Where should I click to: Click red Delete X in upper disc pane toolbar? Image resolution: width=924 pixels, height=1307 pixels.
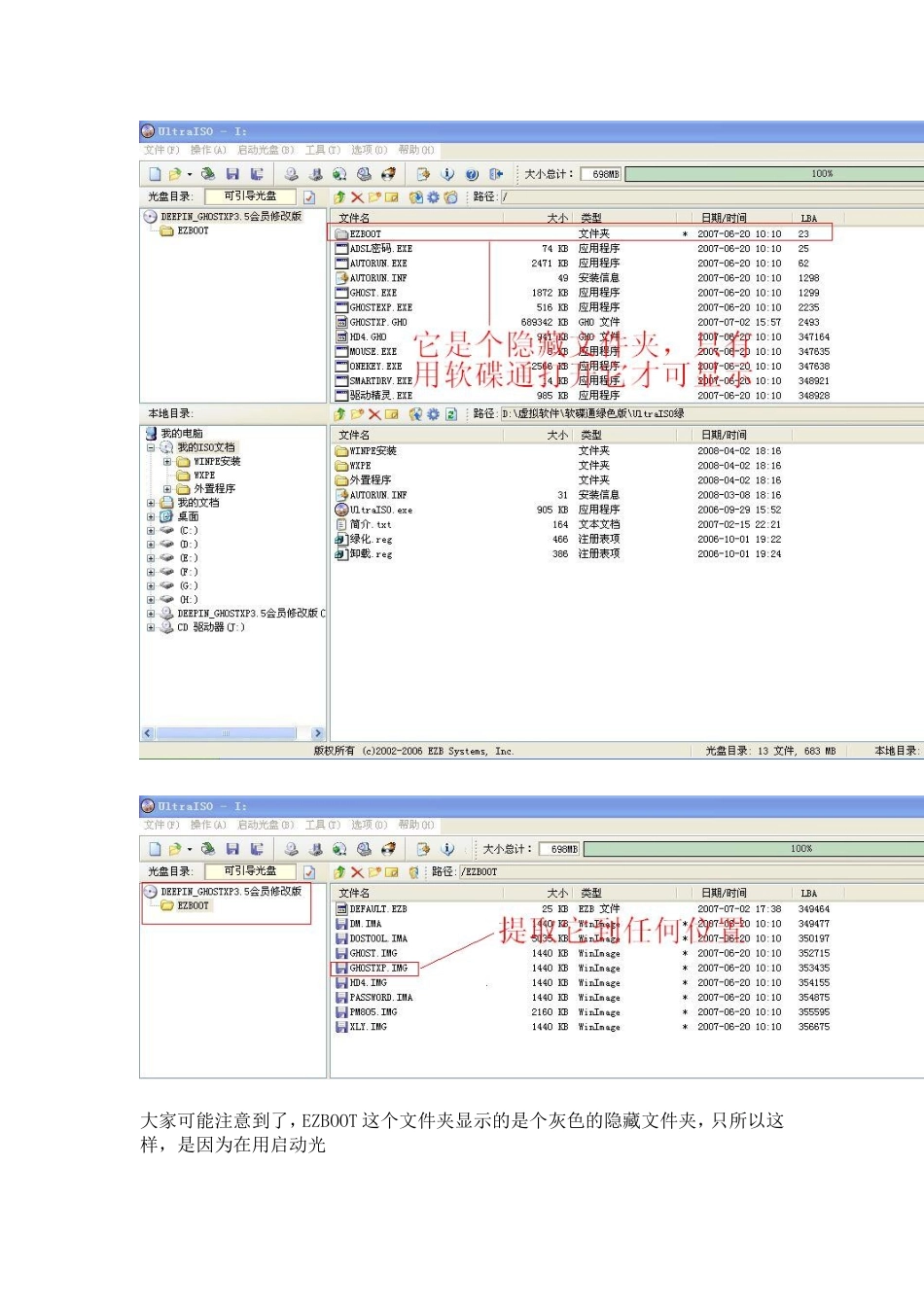click(x=357, y=197)
